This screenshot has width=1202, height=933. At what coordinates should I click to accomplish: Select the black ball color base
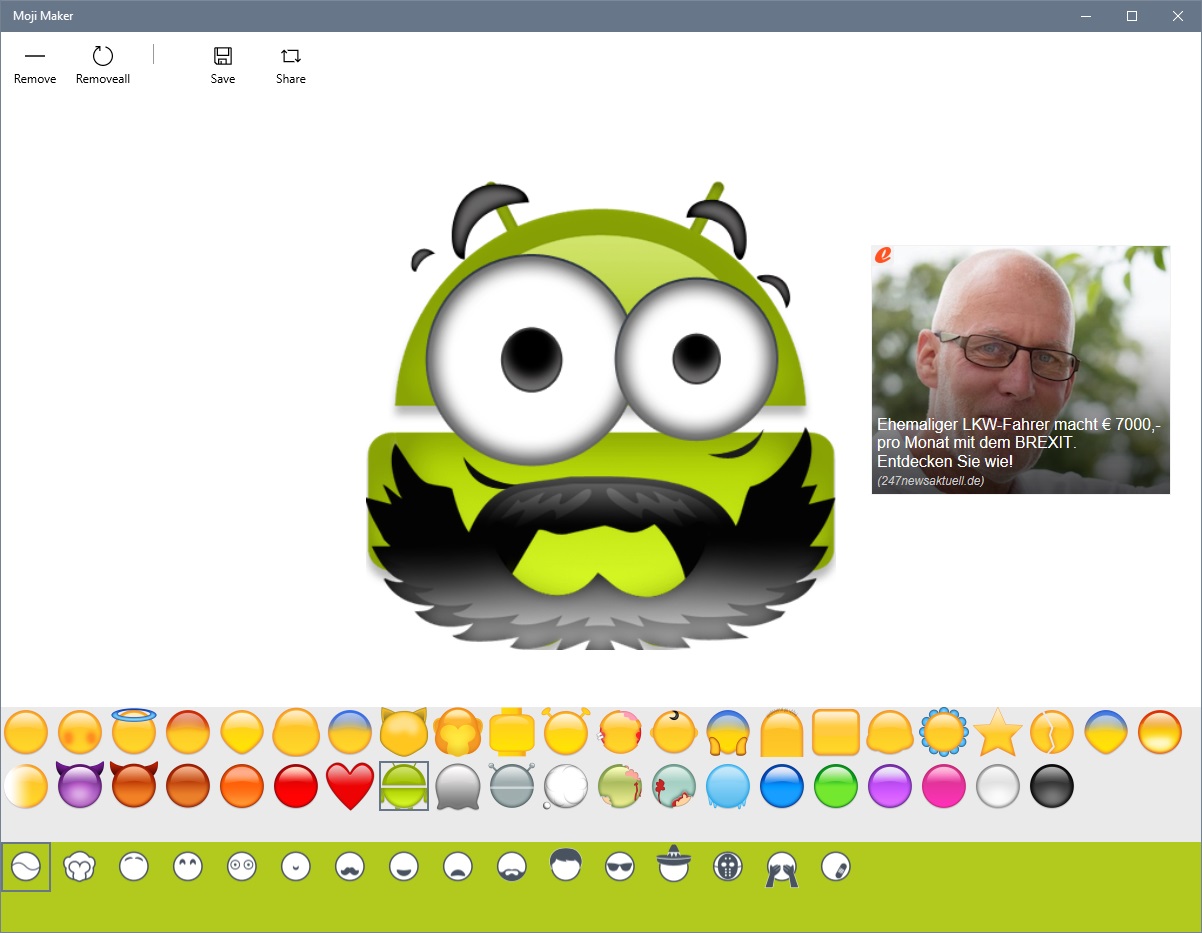point(1052,786)
